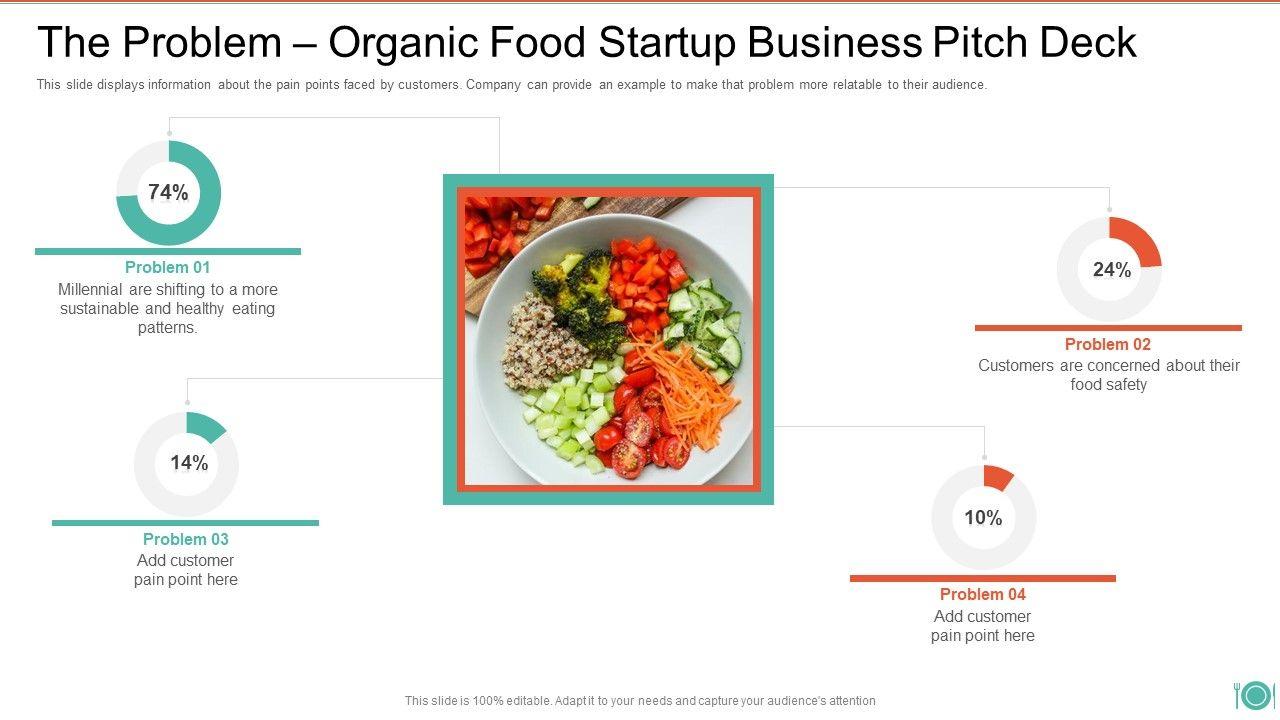
Task: Select pain point placeholder under Problem 04
Action: (x=983, y=626)
